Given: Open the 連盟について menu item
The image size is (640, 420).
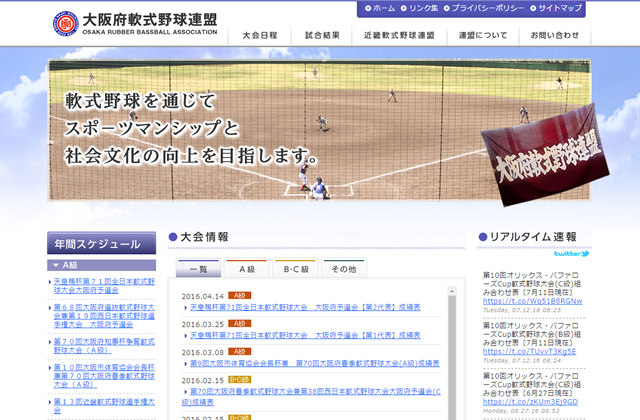Looking at the screenshot, I should (x=482, y=35).
